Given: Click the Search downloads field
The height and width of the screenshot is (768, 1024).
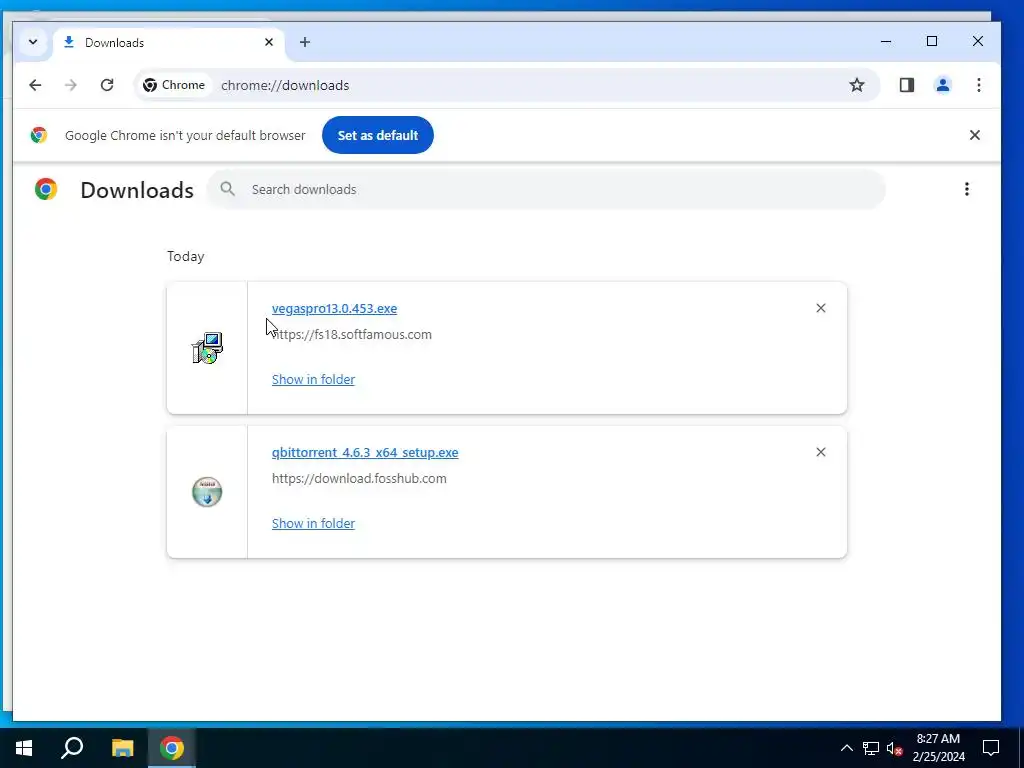Looking at the screenshot, I should click(546, 189).
